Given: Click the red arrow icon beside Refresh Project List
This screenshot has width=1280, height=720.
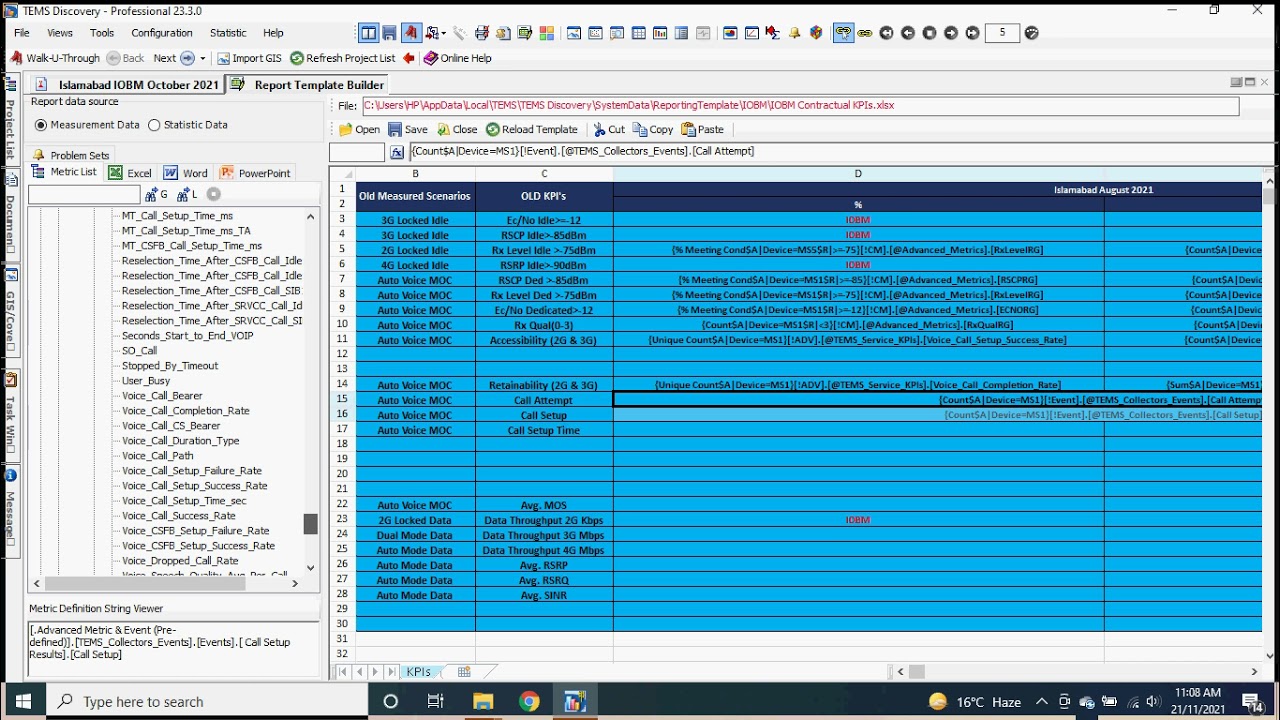Looking at the screenshot, I should 409,58.
